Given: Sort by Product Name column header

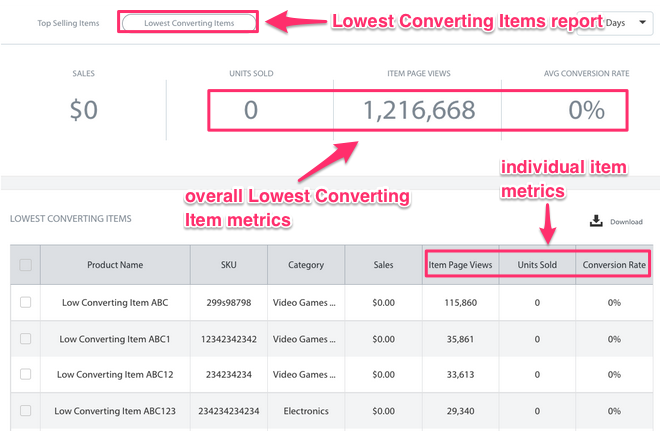Looking at the screenshot, I should tap(115, 265).
